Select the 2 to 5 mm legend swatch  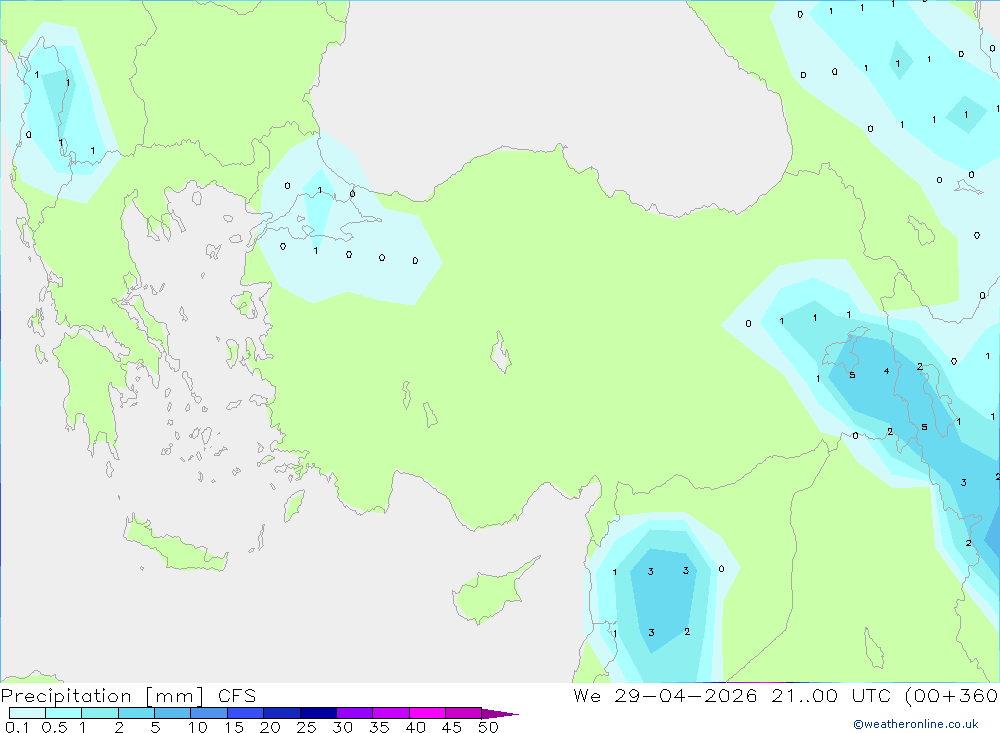point(136,713)
